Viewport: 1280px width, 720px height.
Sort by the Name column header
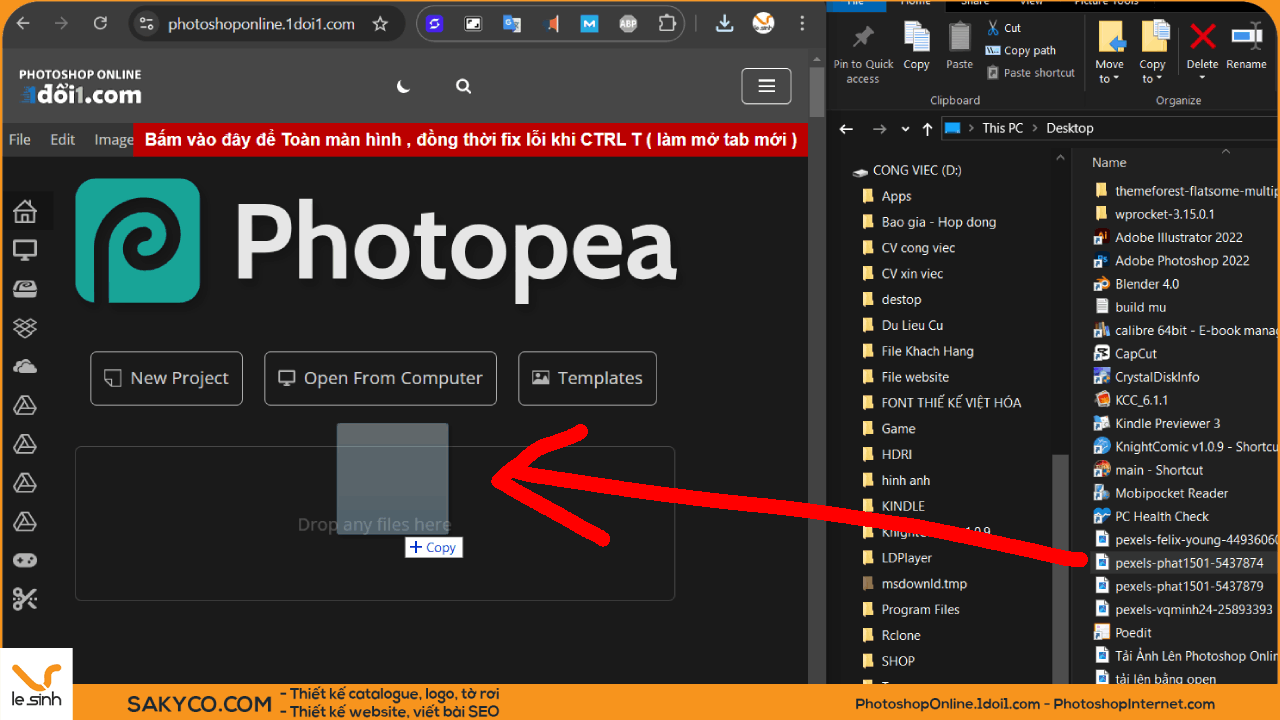1109,162
